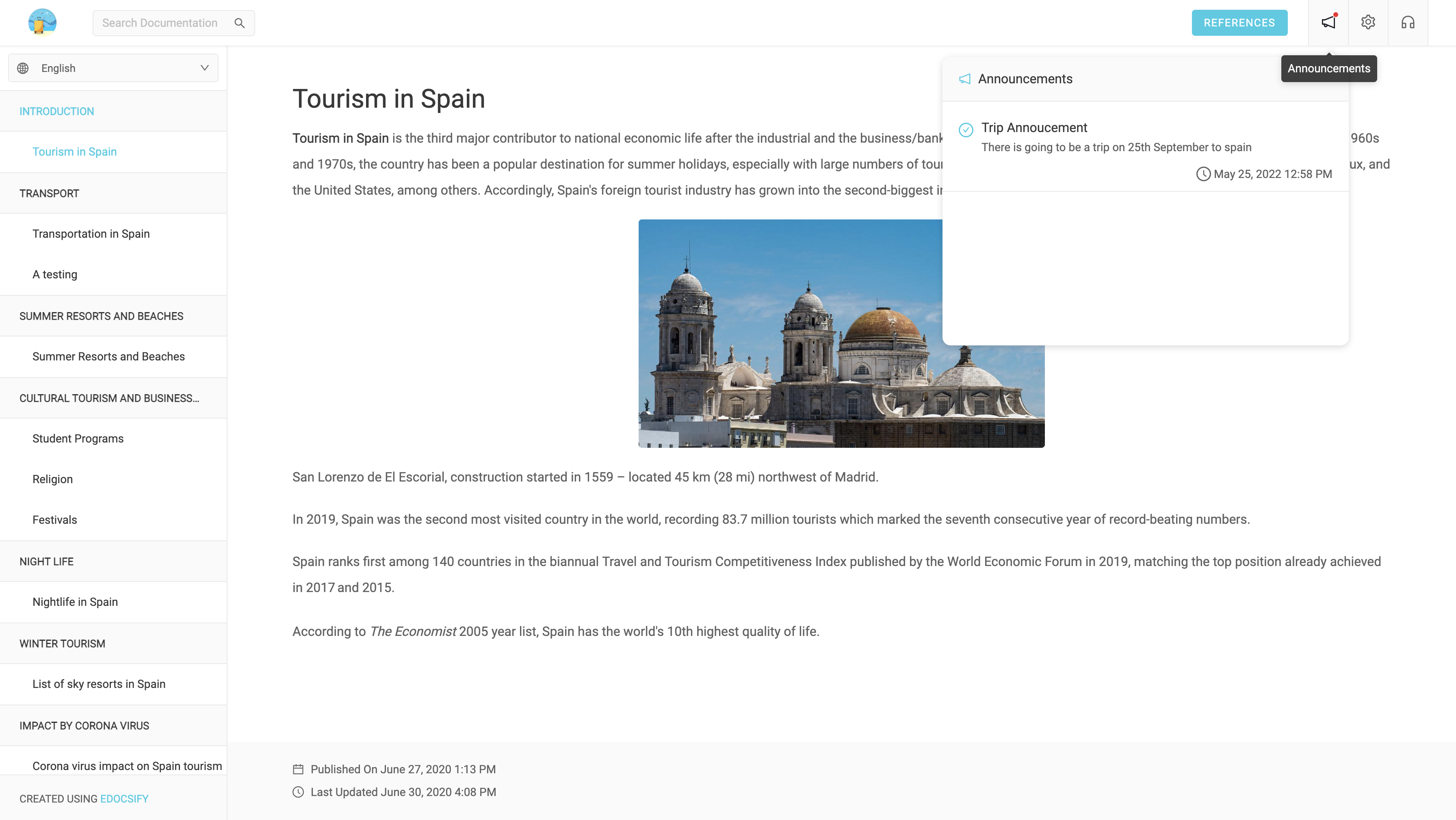Click the calendar icon beside Published On

pyautogui.click(x=299, y=769)
